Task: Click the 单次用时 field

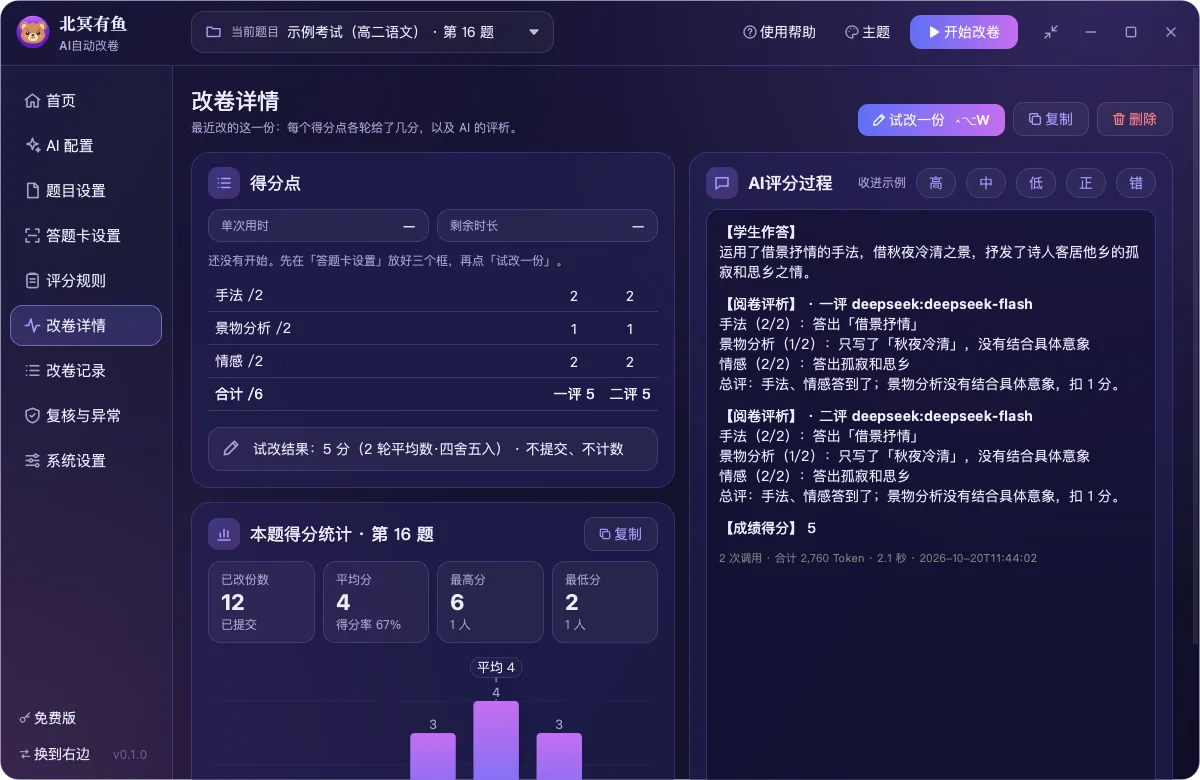Action: tap(318, 226)
